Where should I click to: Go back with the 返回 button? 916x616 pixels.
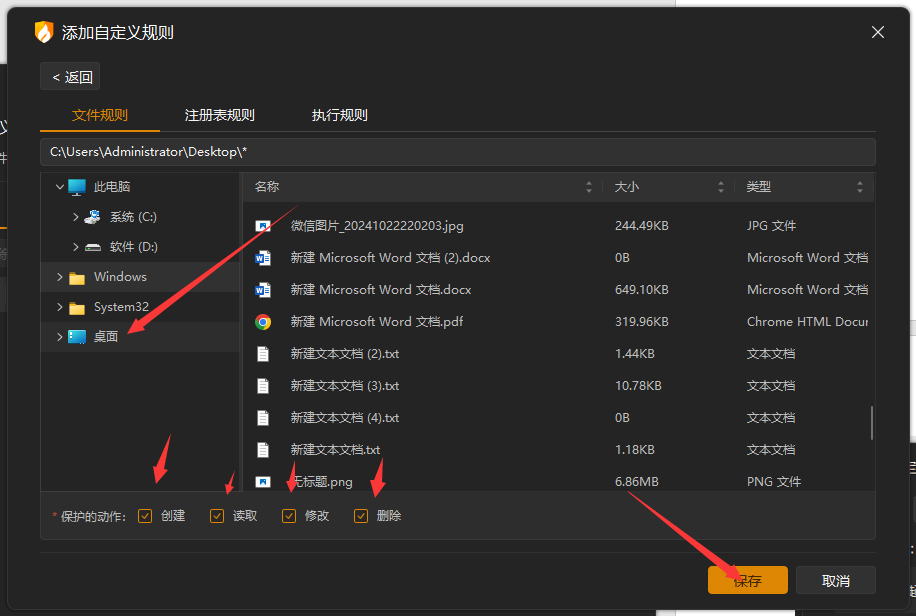[x=70, y=77]
